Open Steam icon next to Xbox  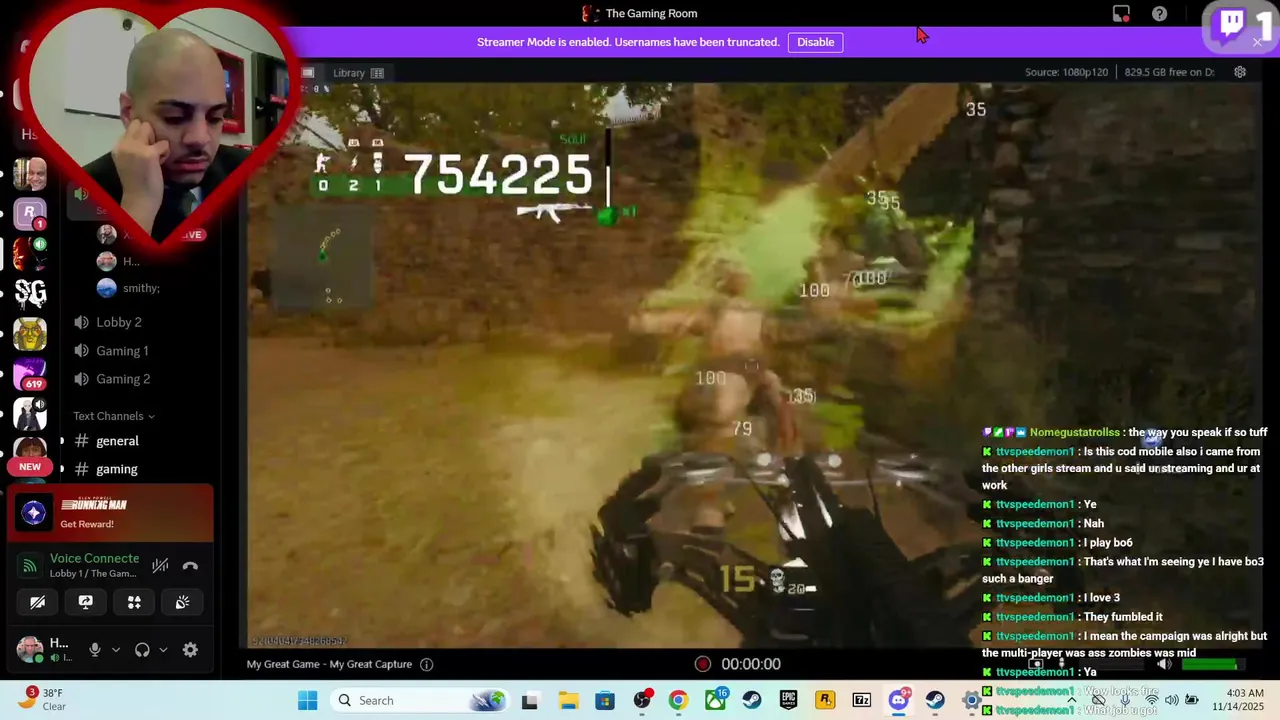pyautogui.click(x=752, y=700)
